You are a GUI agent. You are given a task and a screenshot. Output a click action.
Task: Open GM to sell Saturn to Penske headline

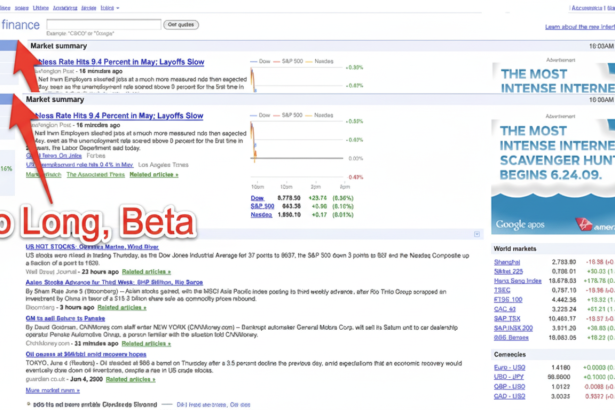pos(65,319)
